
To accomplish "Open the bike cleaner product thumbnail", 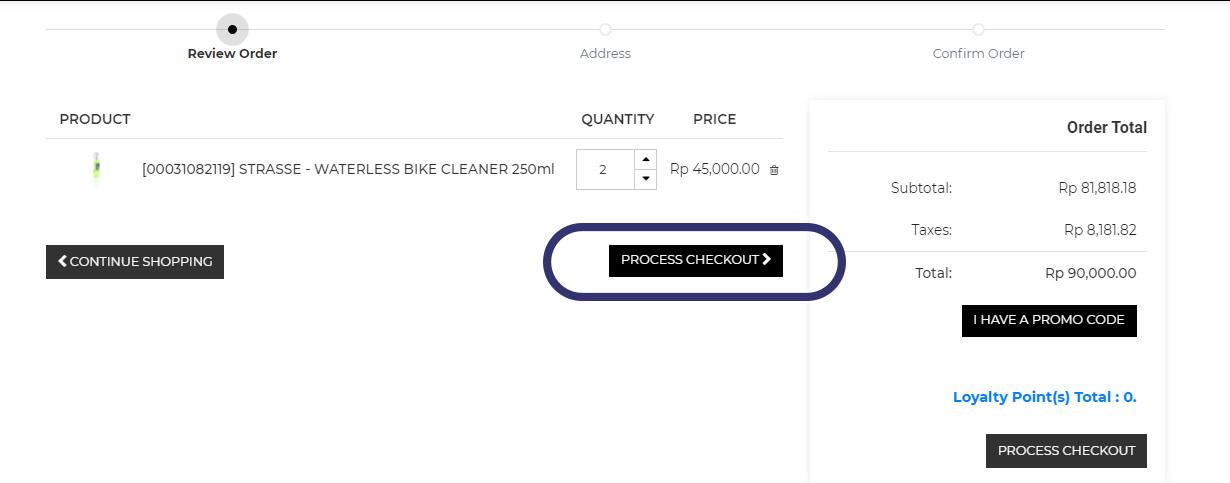I will click(96, 168).
